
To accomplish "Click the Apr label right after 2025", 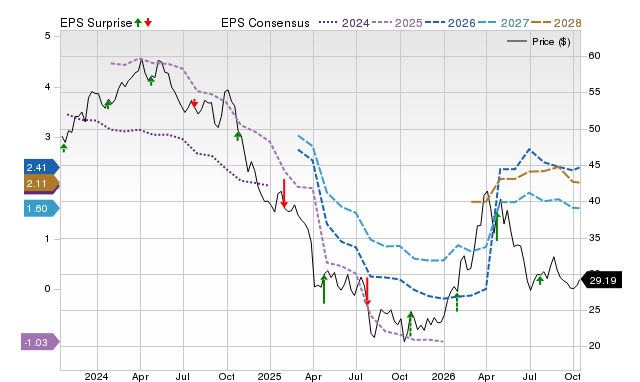I will pyautogui.click(x=313, y=376).
